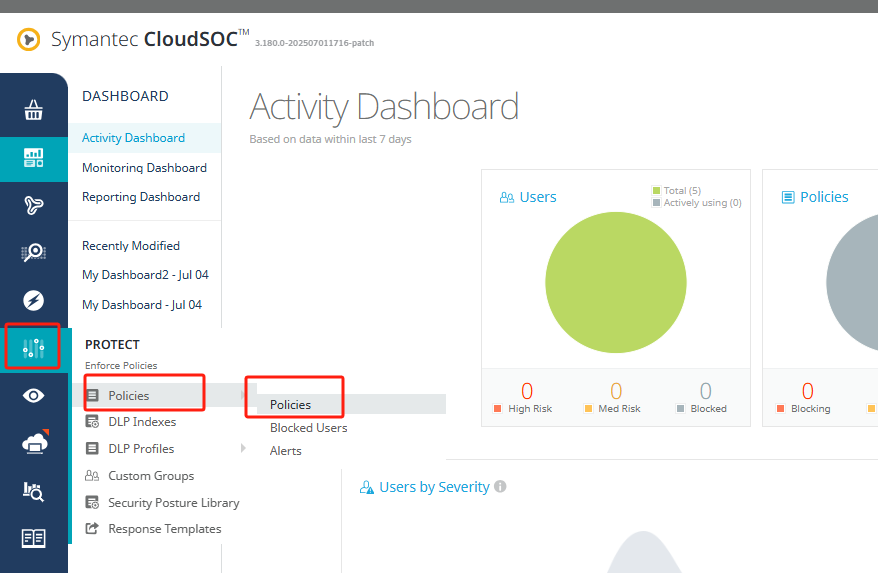878x573 pixels.
Task: Open Reporting Dashboard menu item
Action: point(141,197)
